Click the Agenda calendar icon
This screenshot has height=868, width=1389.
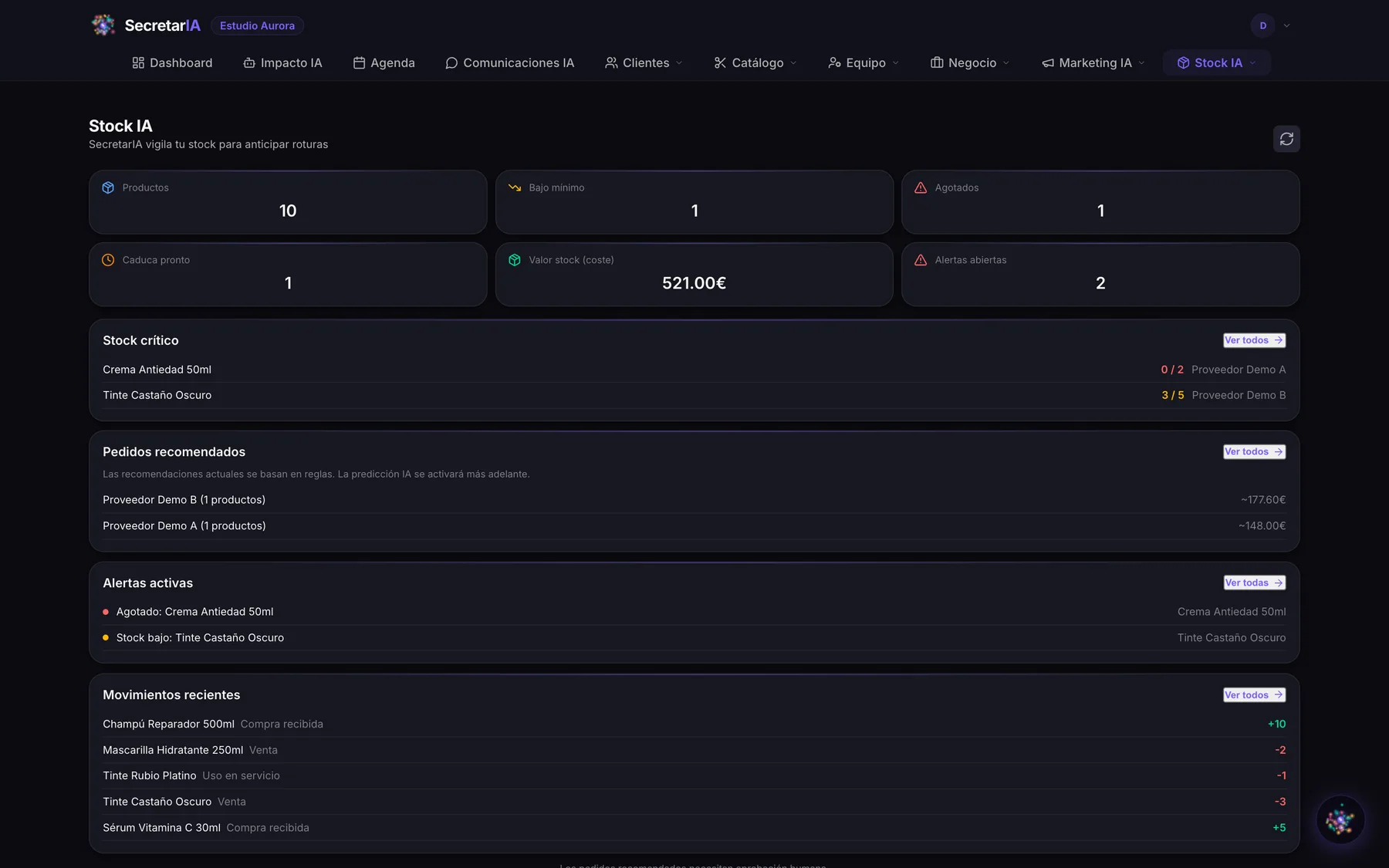coord(359,62)
